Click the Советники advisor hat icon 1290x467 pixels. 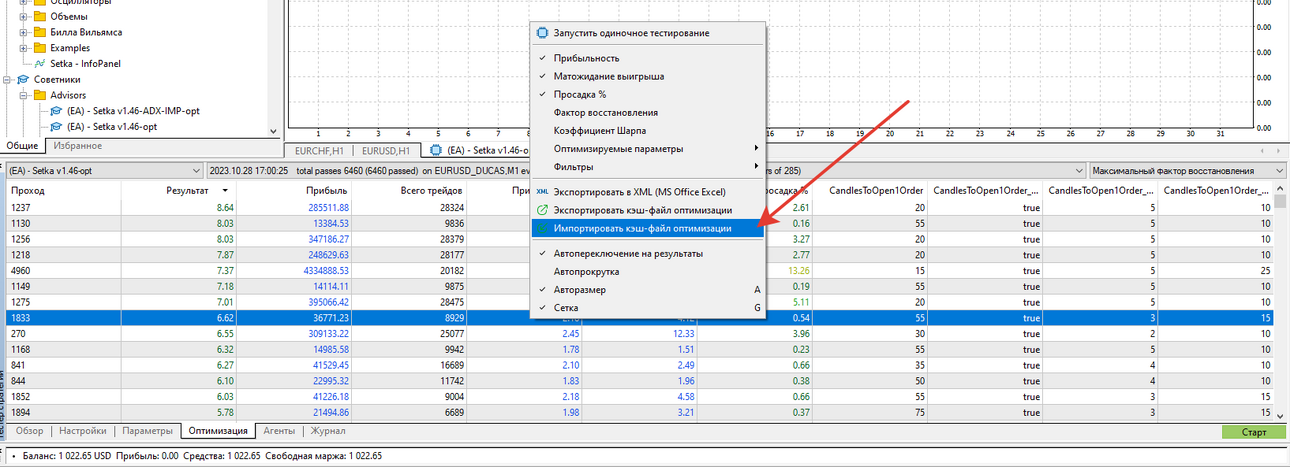tap(24, 79)
